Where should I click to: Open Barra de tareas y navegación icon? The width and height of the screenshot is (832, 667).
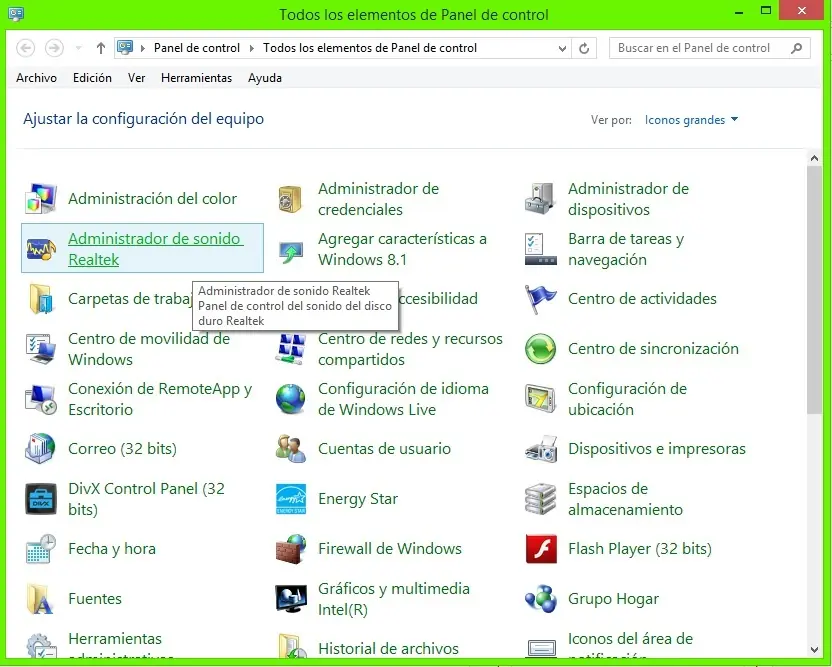(540, 248)
